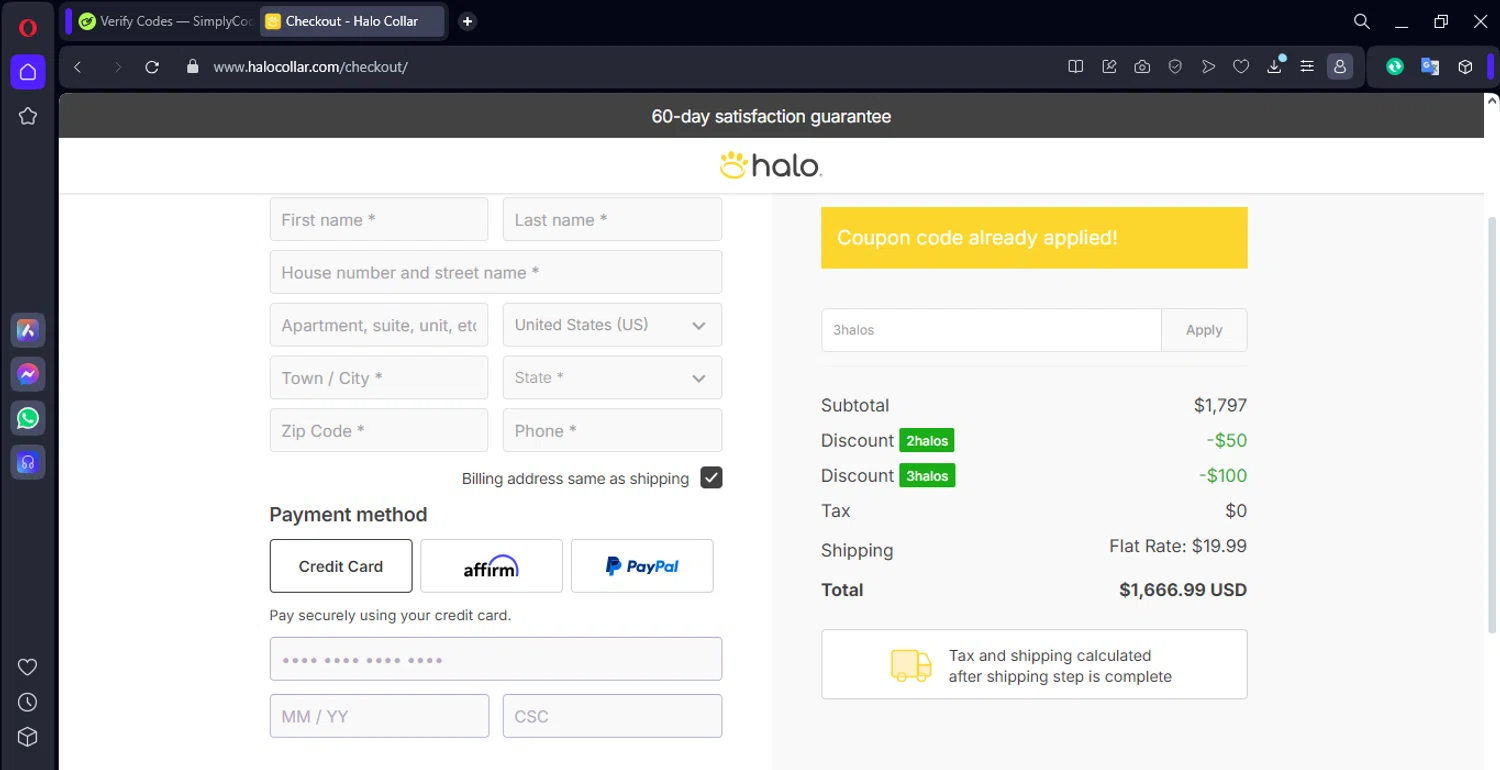This screenshot has width=1500, height=770.
Task: Click the Zip Code field
Action: point(379,430)
